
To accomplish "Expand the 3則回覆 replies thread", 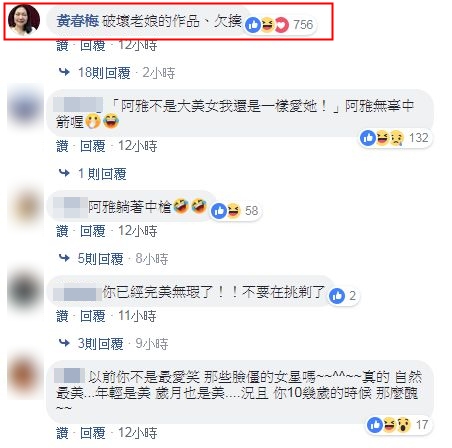I will click(x=100, y=344).
